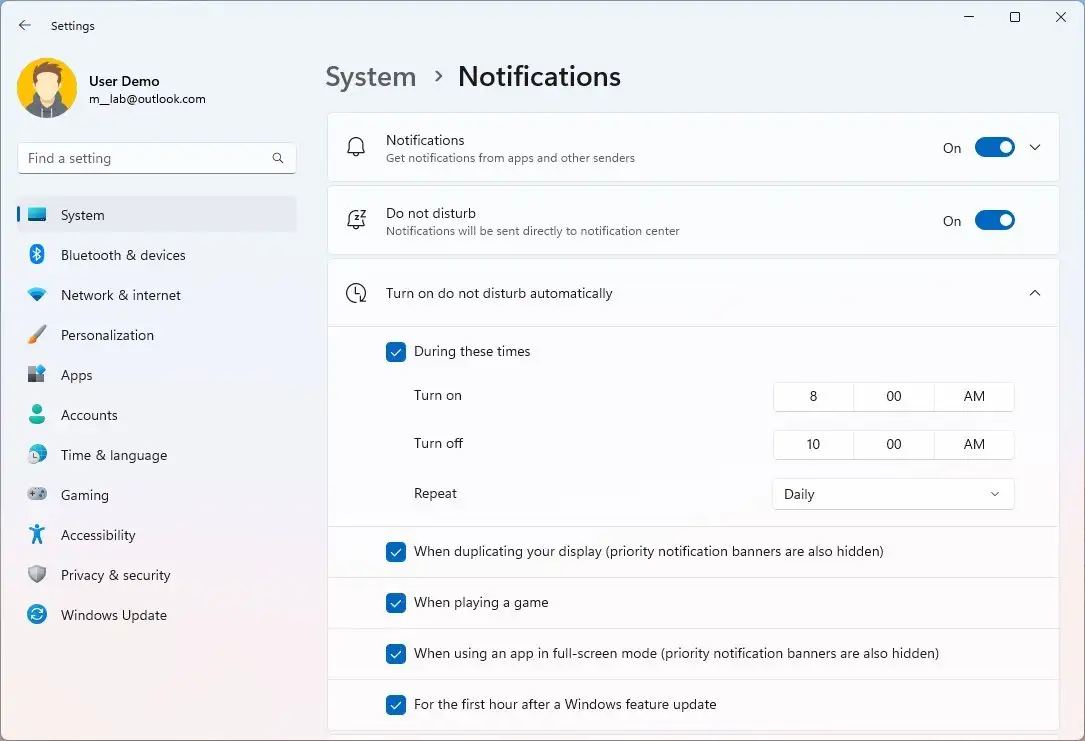Expand the Notifications row chevron
Image resolution: width=1085 pixels, height=741 pixels.
tap(1035, 148)
